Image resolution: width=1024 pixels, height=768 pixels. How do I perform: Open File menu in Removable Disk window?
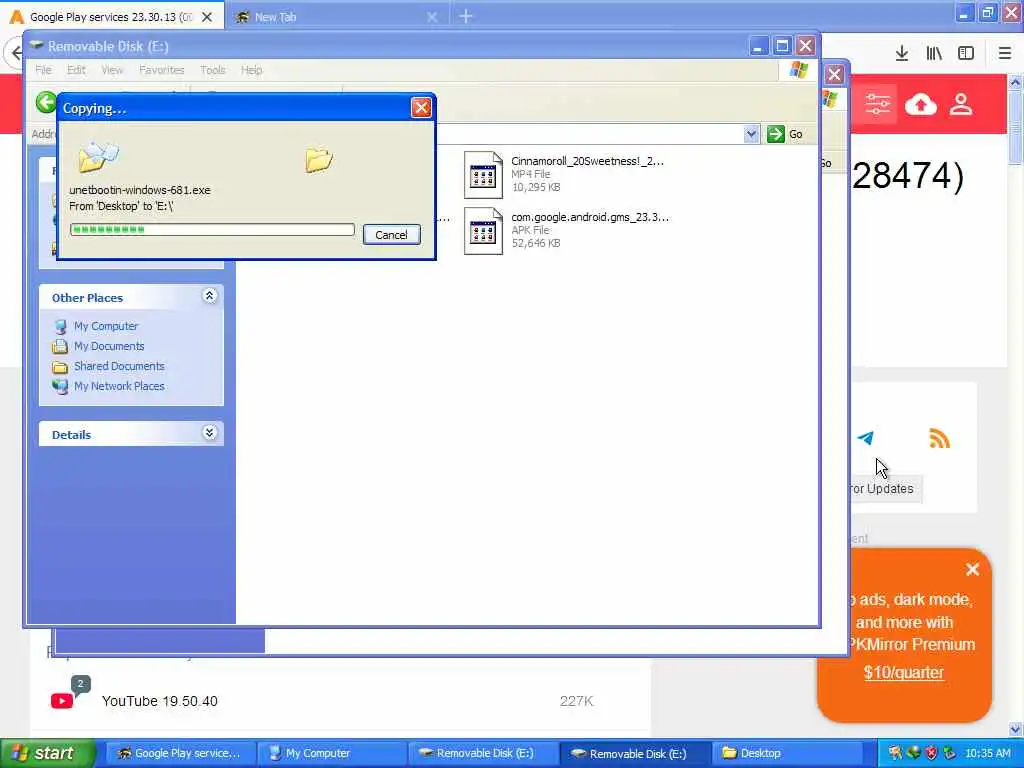click(43, 70)
